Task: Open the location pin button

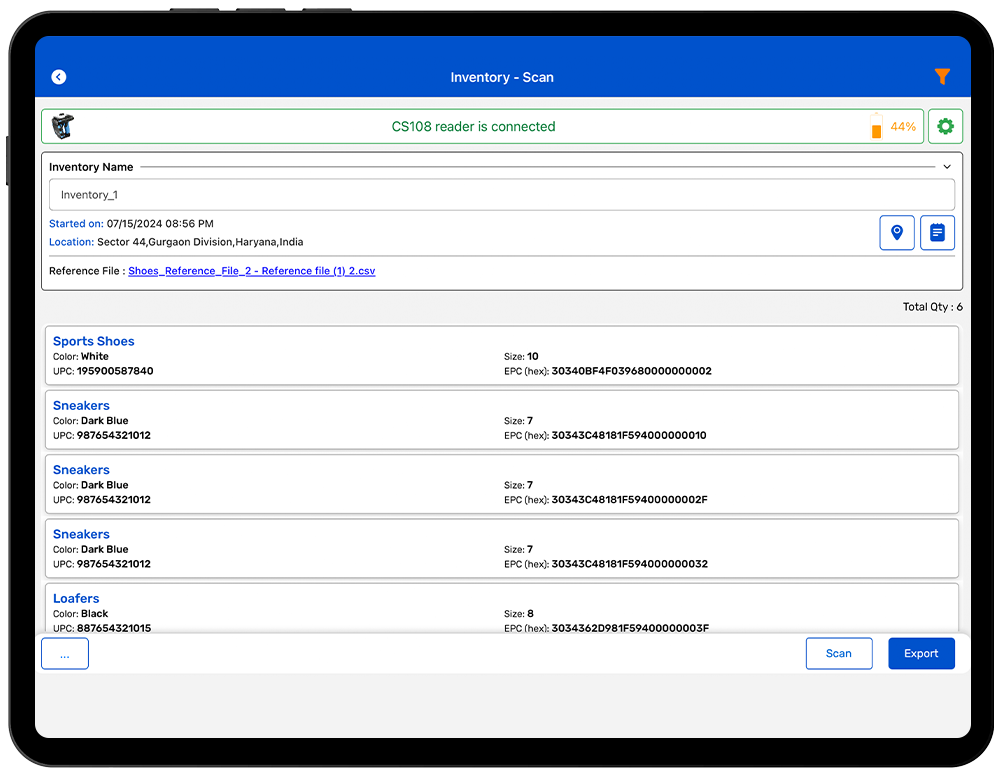Action: click(897, 233)
